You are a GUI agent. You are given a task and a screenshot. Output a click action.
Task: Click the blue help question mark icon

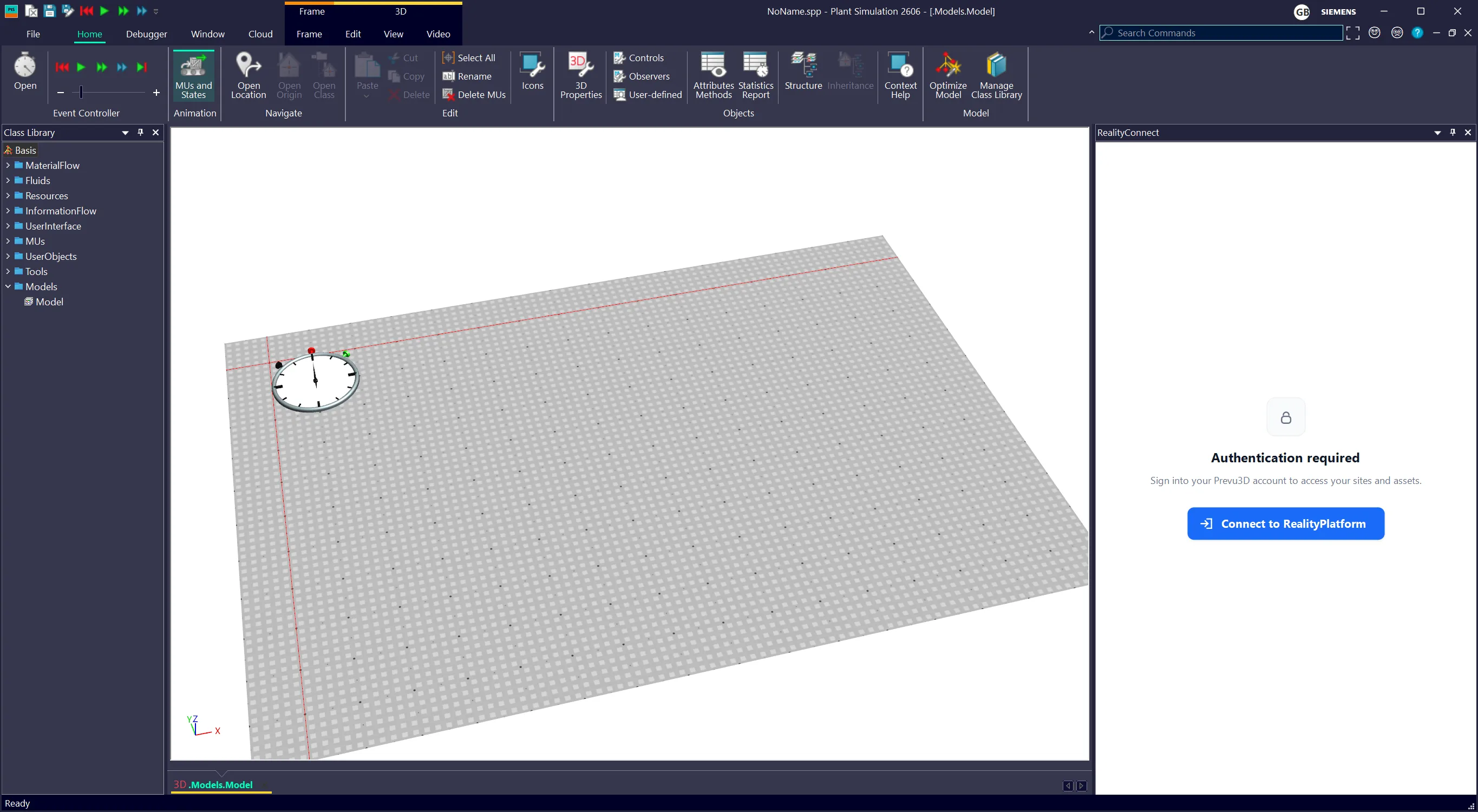tap(1417, 32)
